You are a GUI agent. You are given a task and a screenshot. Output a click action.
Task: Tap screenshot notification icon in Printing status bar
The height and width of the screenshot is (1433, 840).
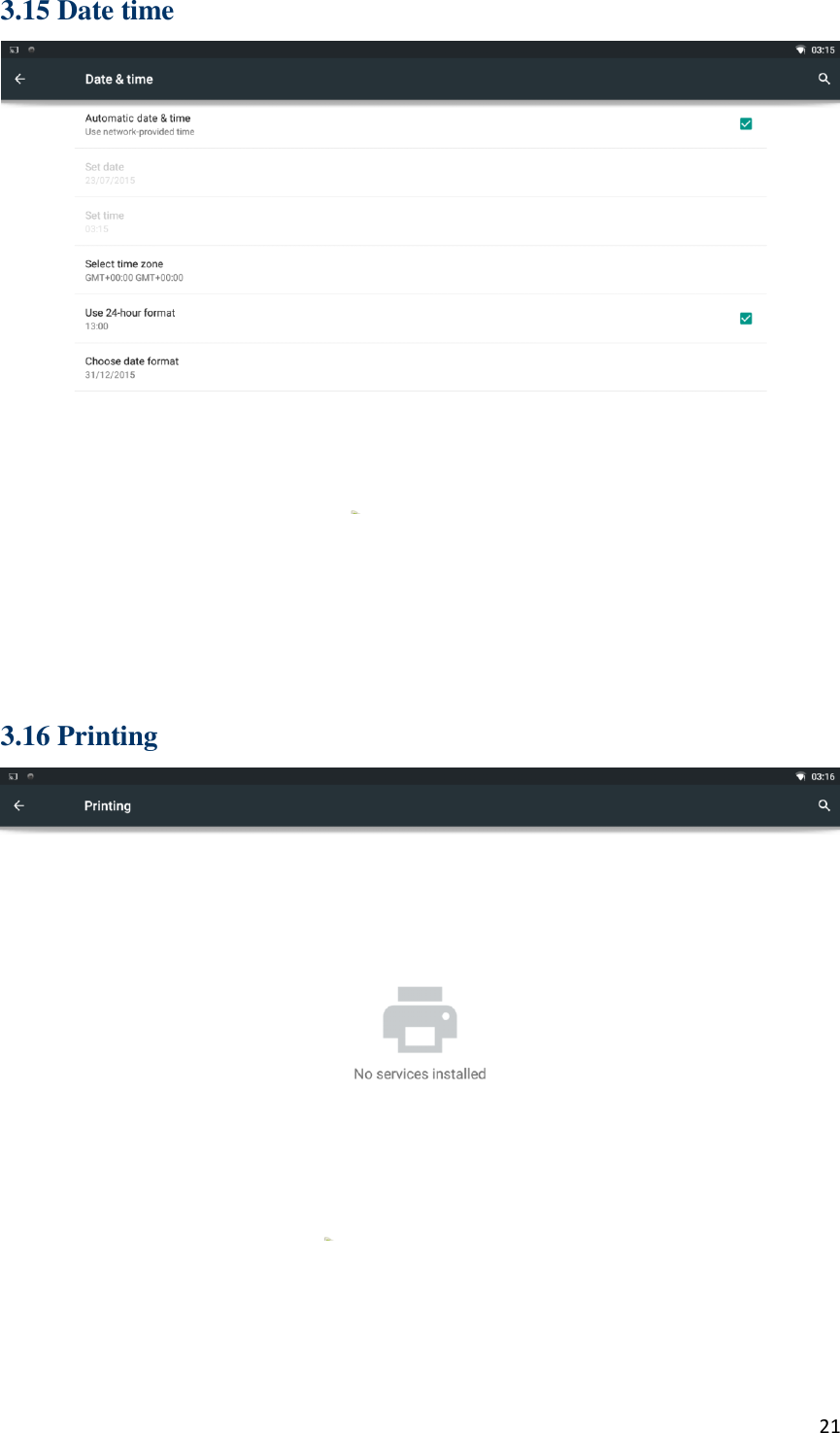(x=15, y=776)
